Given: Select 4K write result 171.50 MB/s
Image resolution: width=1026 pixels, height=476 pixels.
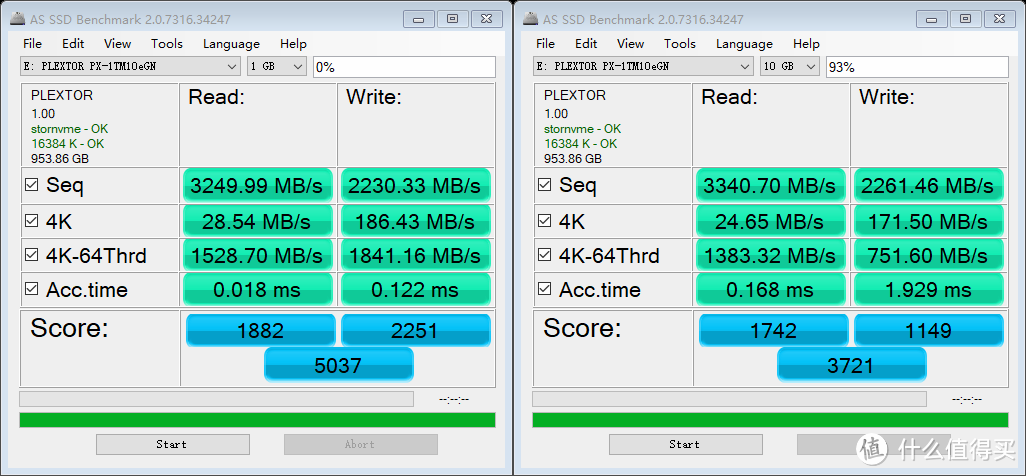Looking at the screenshot, I should 928,221.
